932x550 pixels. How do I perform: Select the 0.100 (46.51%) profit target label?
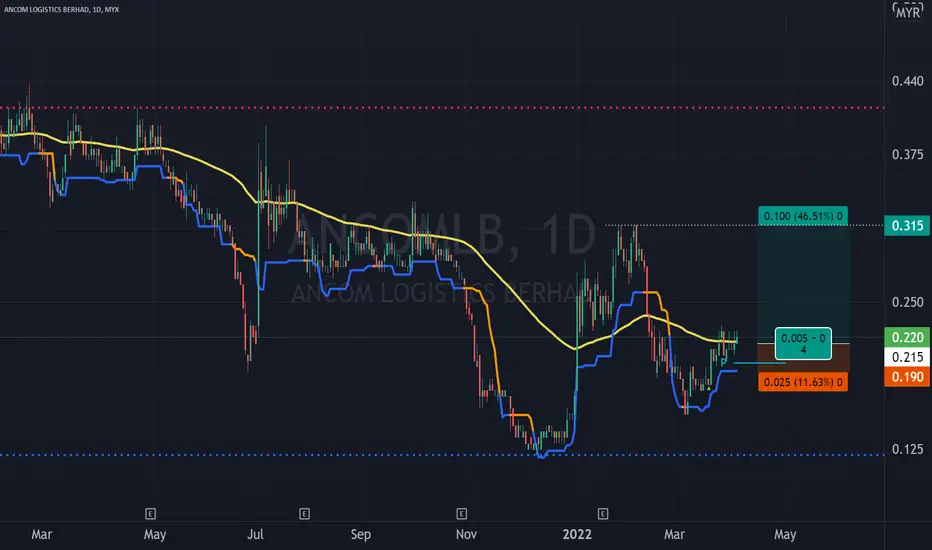pos(803,216)
